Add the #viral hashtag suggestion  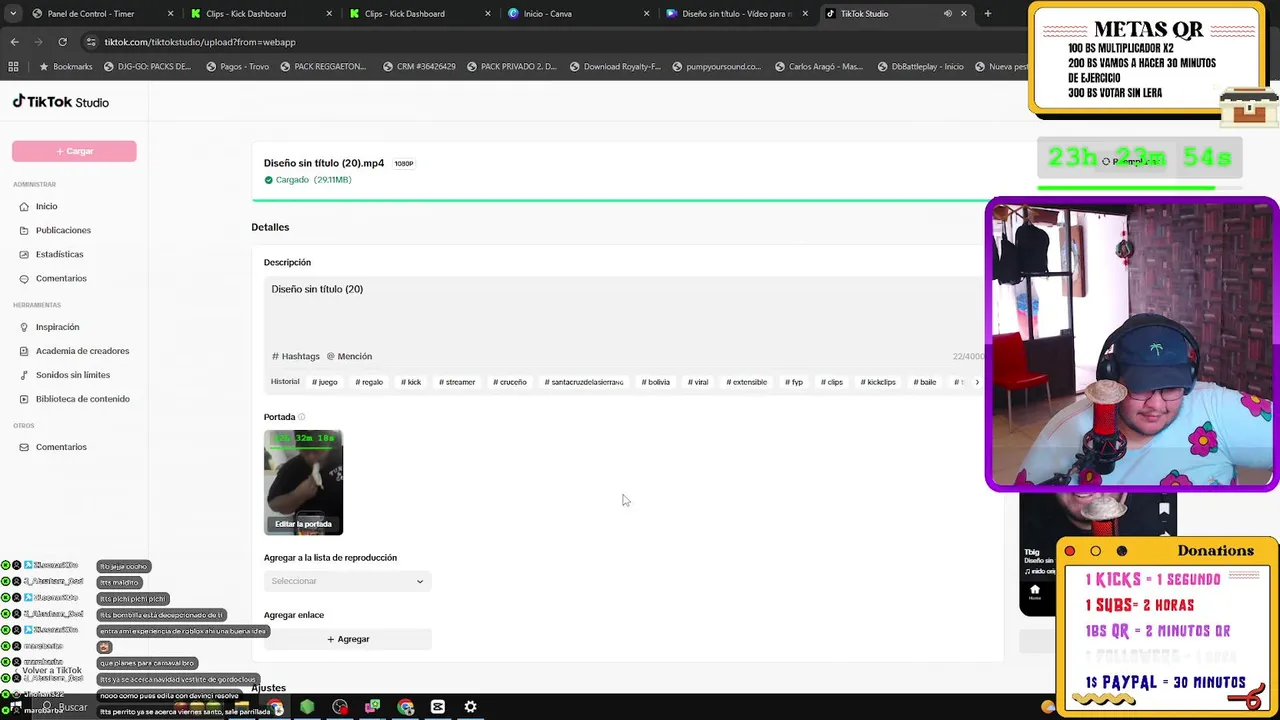coord(698,382)
